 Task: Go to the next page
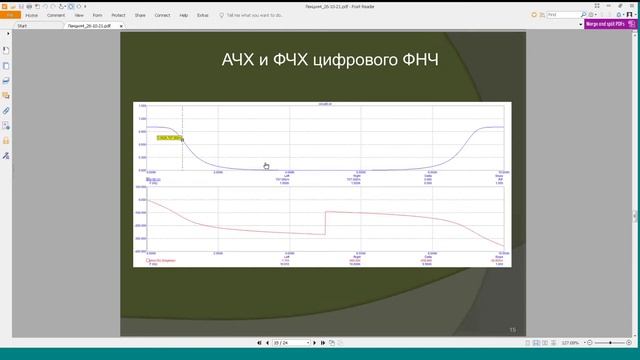pos(314,343)
